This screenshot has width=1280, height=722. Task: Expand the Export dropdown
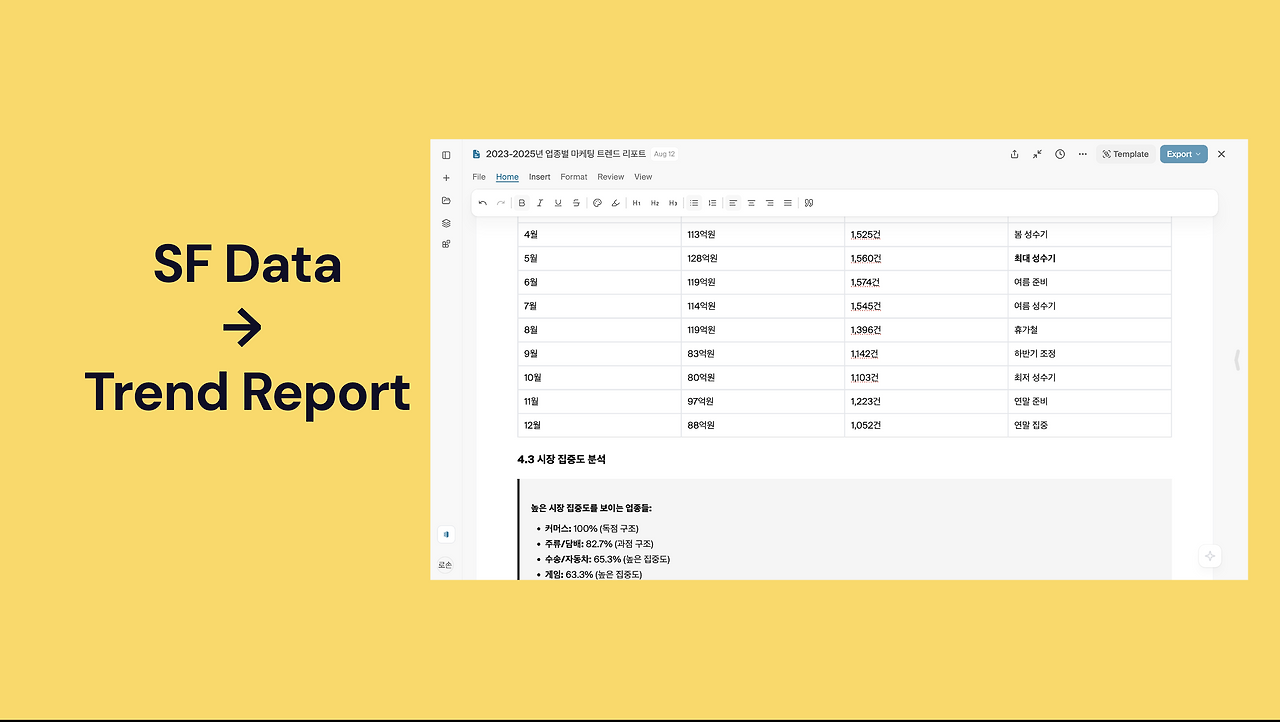(1184, 154)
